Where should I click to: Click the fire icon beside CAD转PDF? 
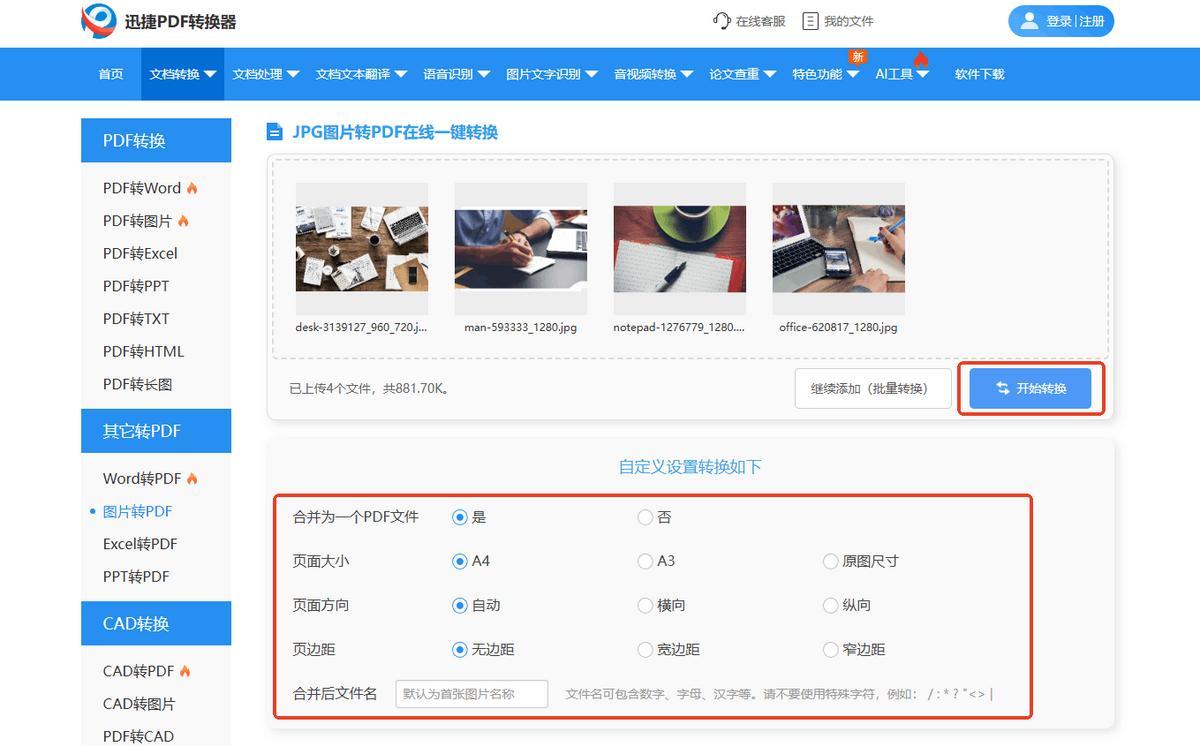click(x=185, y=671)
